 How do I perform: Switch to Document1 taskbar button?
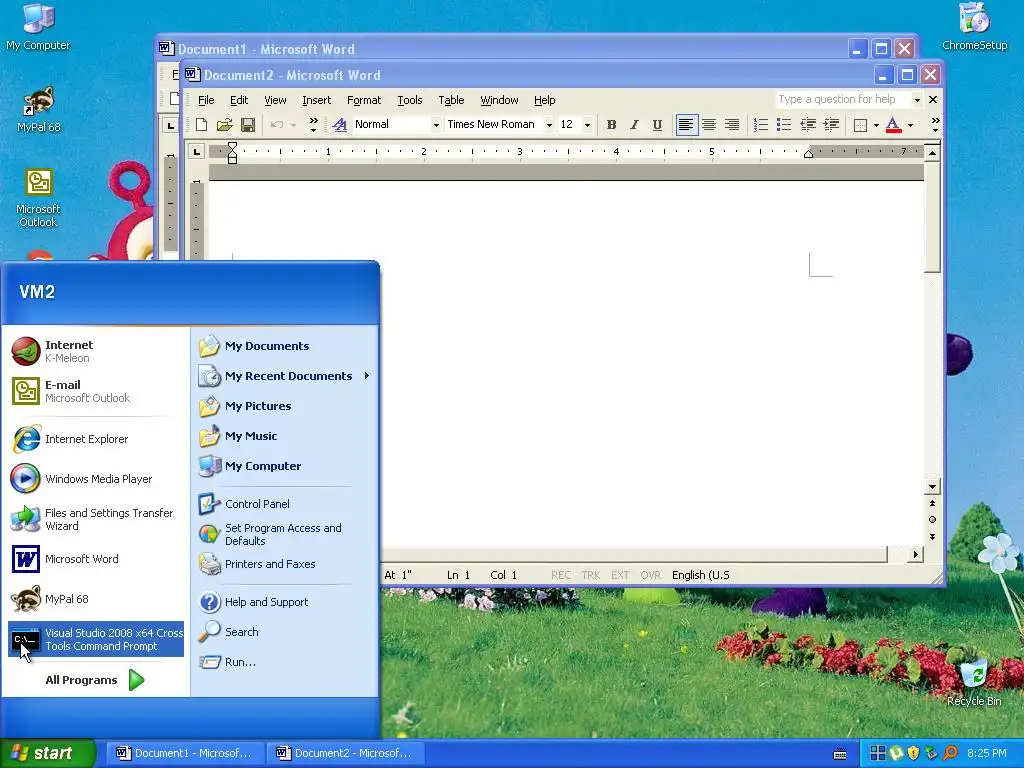pyautogui.click(x=185, y=753)
